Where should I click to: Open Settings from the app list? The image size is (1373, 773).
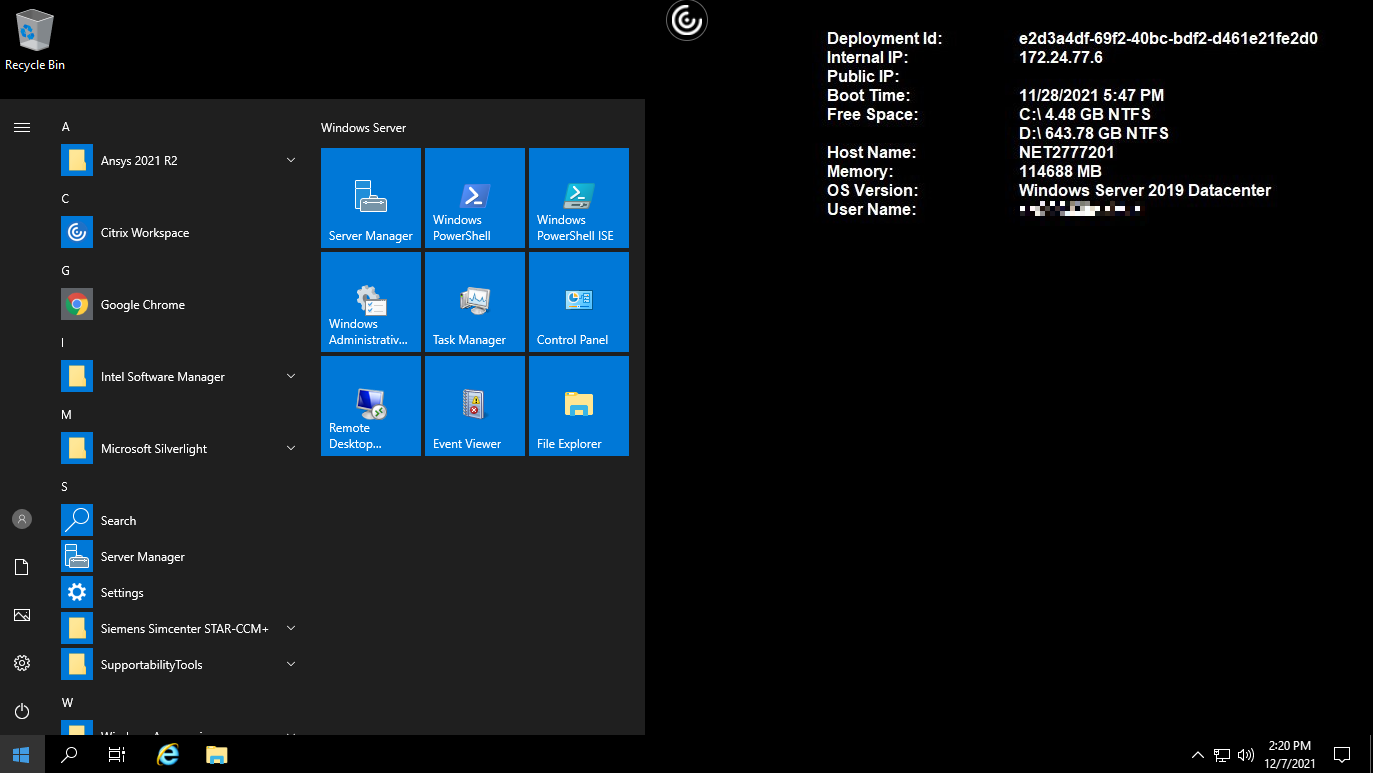click(x=180, y=593)
